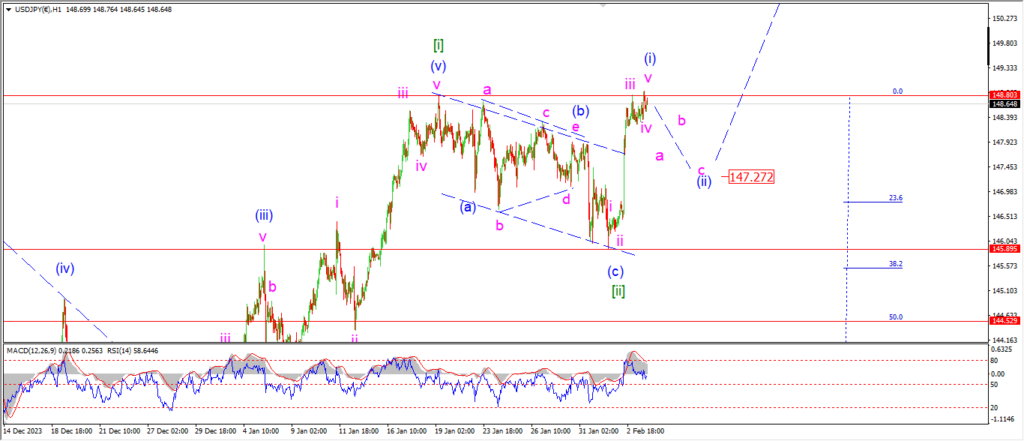
Task: Select the blue (iv) wave label
Action: click(x=65, y=268)
